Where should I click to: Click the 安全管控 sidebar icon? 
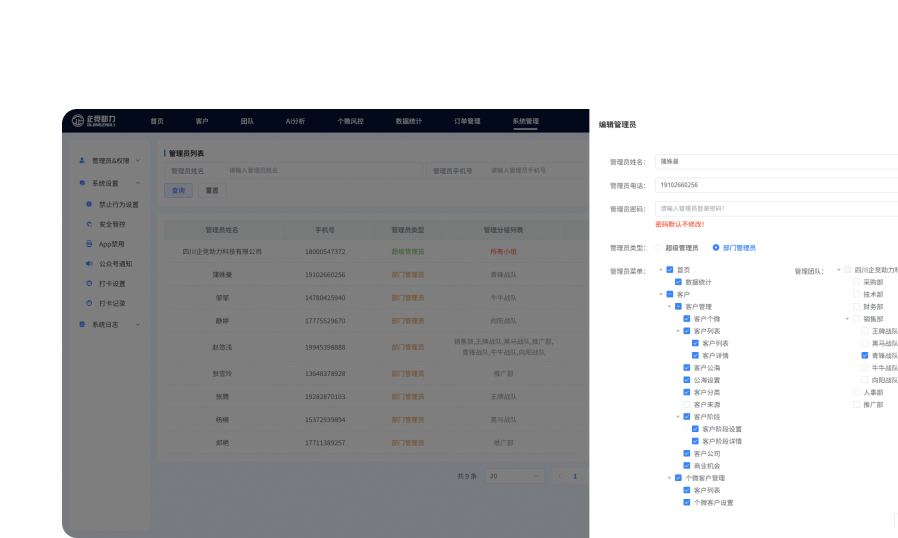click(x=89, y=224)
